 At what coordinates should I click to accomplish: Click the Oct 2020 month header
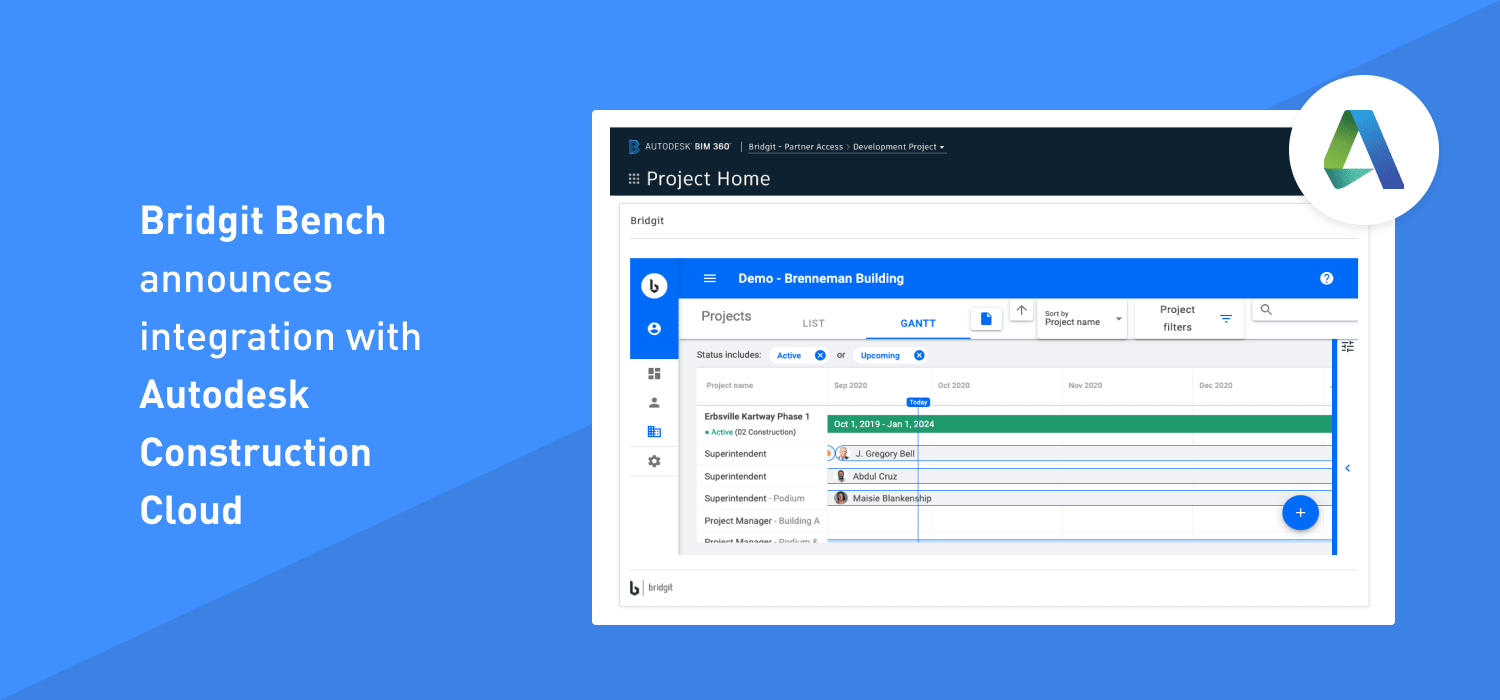coord(954,386)
